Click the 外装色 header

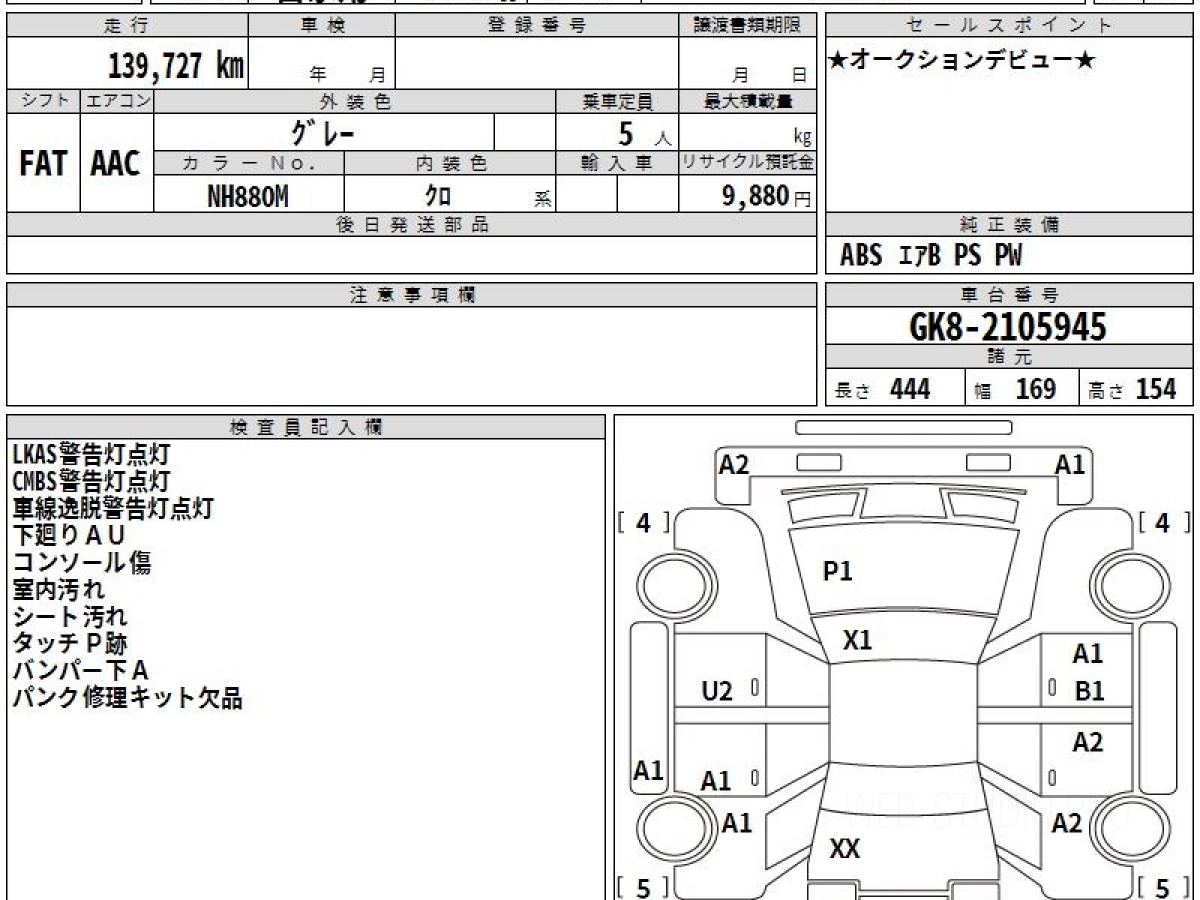[355, 101]
